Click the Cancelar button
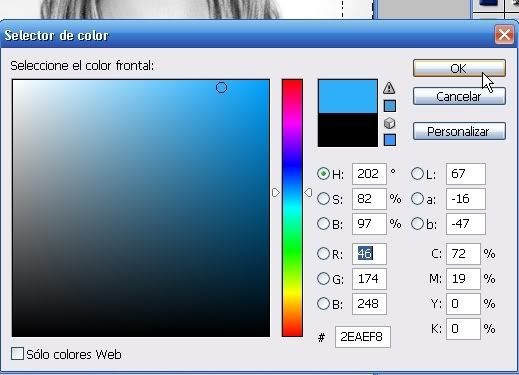 (x=459, y=96)
